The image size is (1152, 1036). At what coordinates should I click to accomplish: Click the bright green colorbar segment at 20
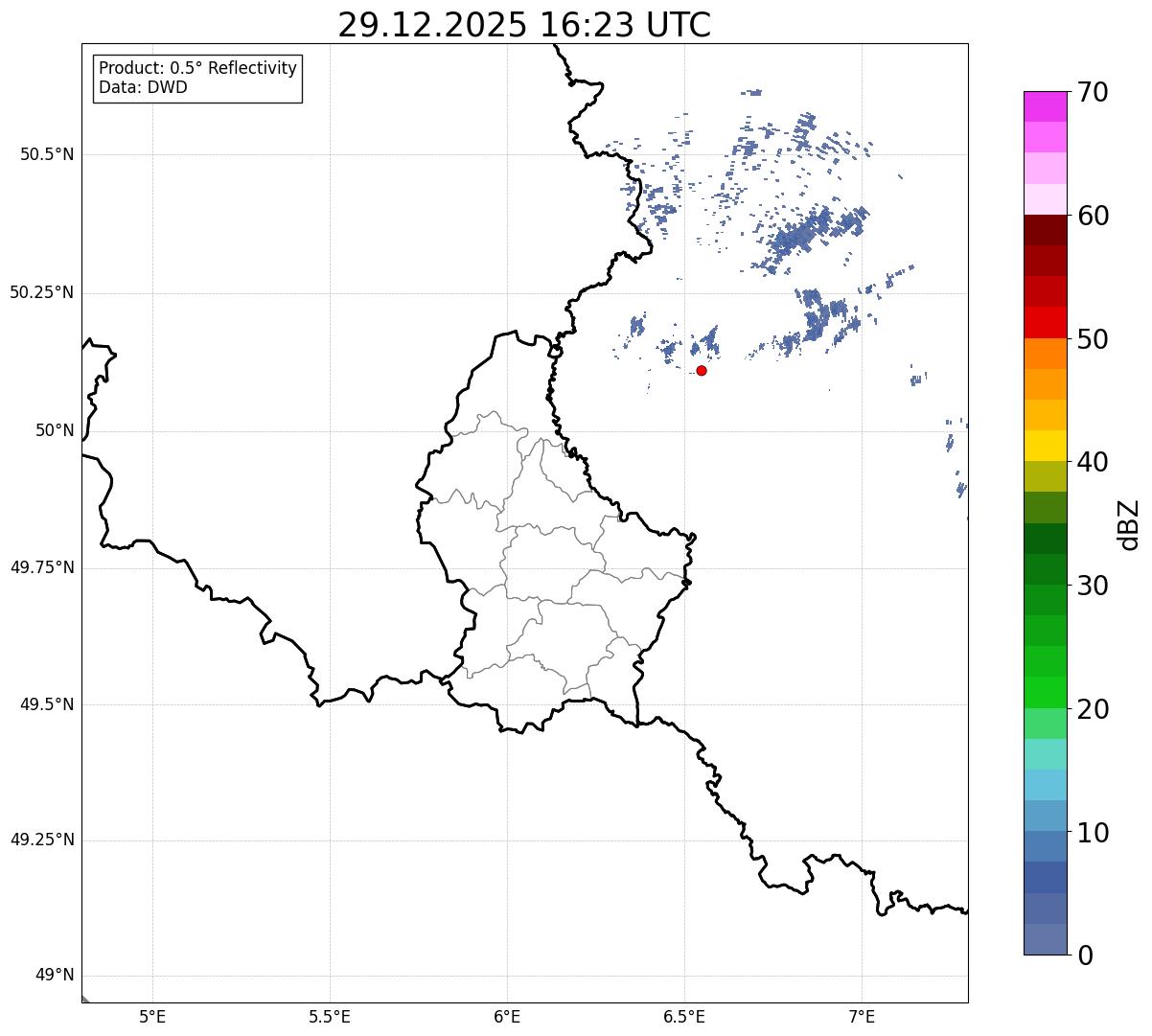1045,692
